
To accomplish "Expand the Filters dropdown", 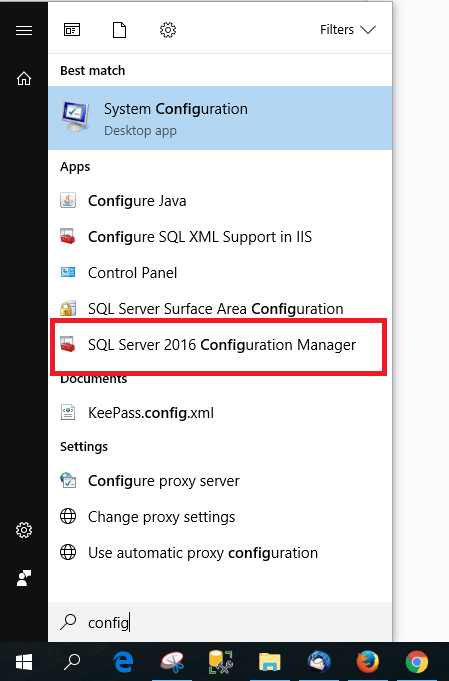I will (x=347, y=30).
